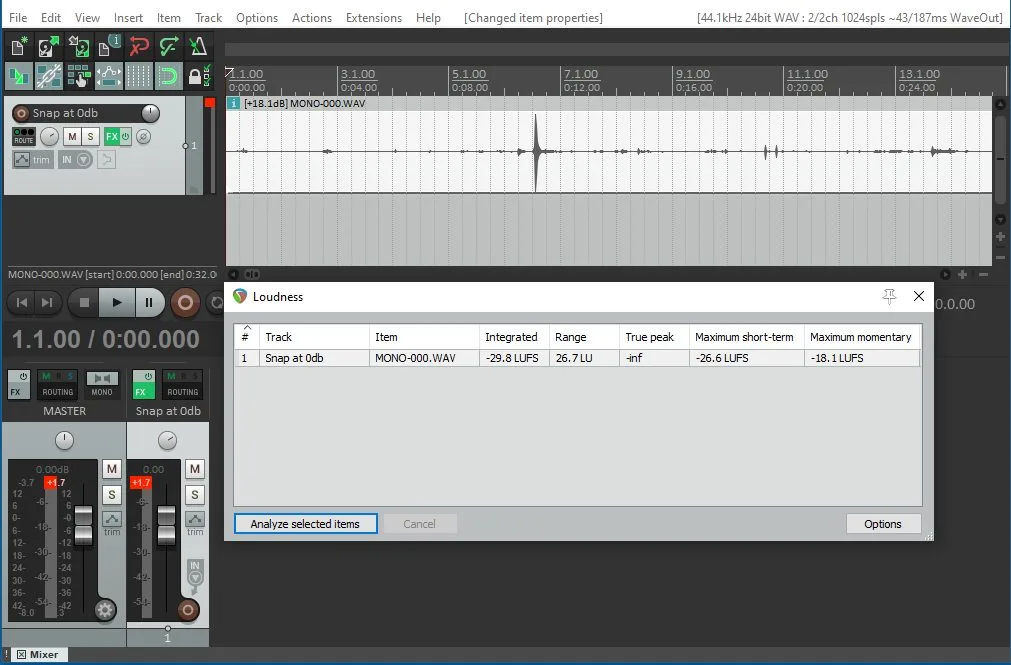1011x665 pixels.
Task: Click Analyze selected items button
Action: [305, 524]
